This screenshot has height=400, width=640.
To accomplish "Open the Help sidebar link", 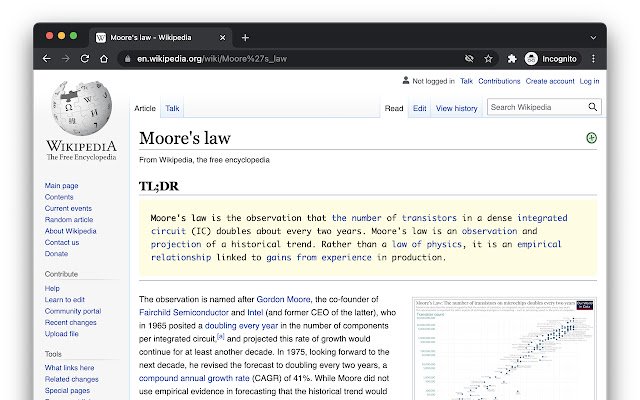I will (52, 288).
